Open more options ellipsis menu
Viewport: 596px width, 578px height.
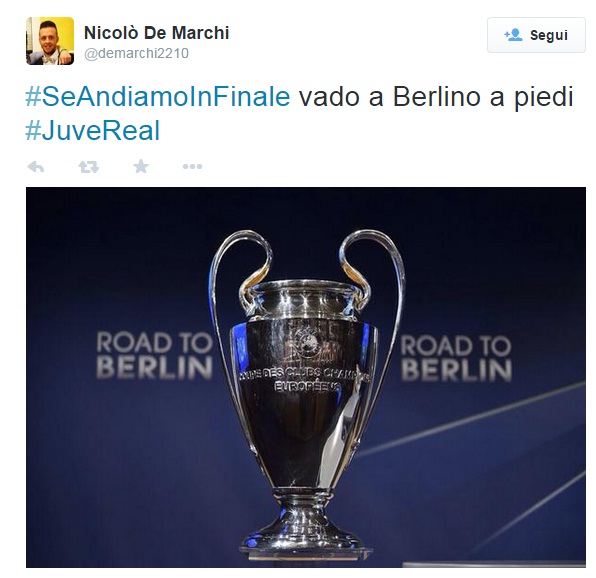tap(192, 166)
